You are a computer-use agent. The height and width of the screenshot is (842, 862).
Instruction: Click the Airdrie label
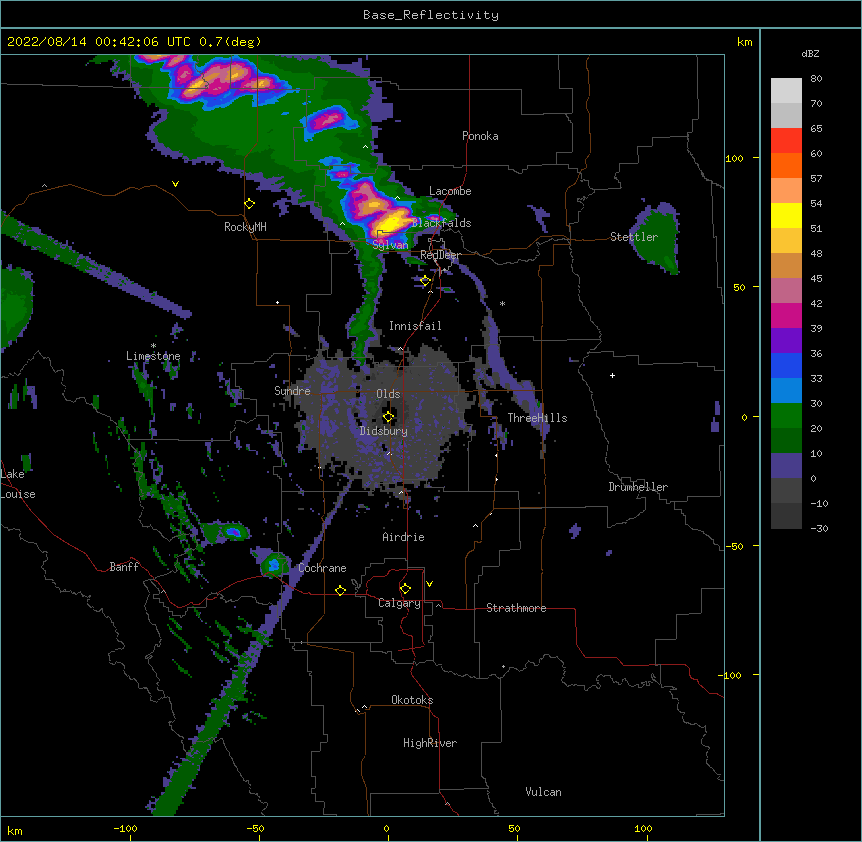403,537
